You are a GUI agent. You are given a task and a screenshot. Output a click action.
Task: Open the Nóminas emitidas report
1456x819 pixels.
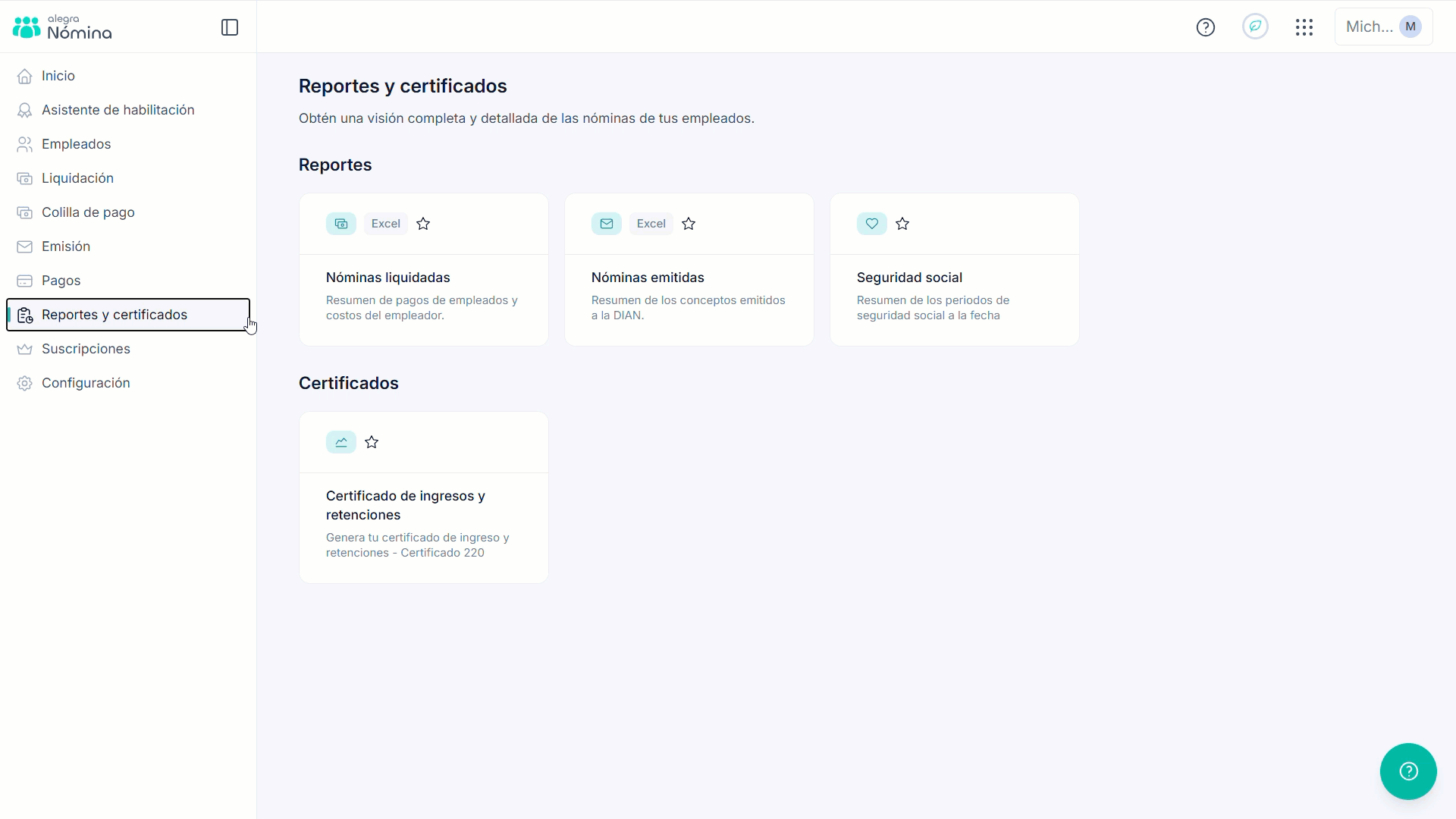pyautogui.click(x=689, y=270)
